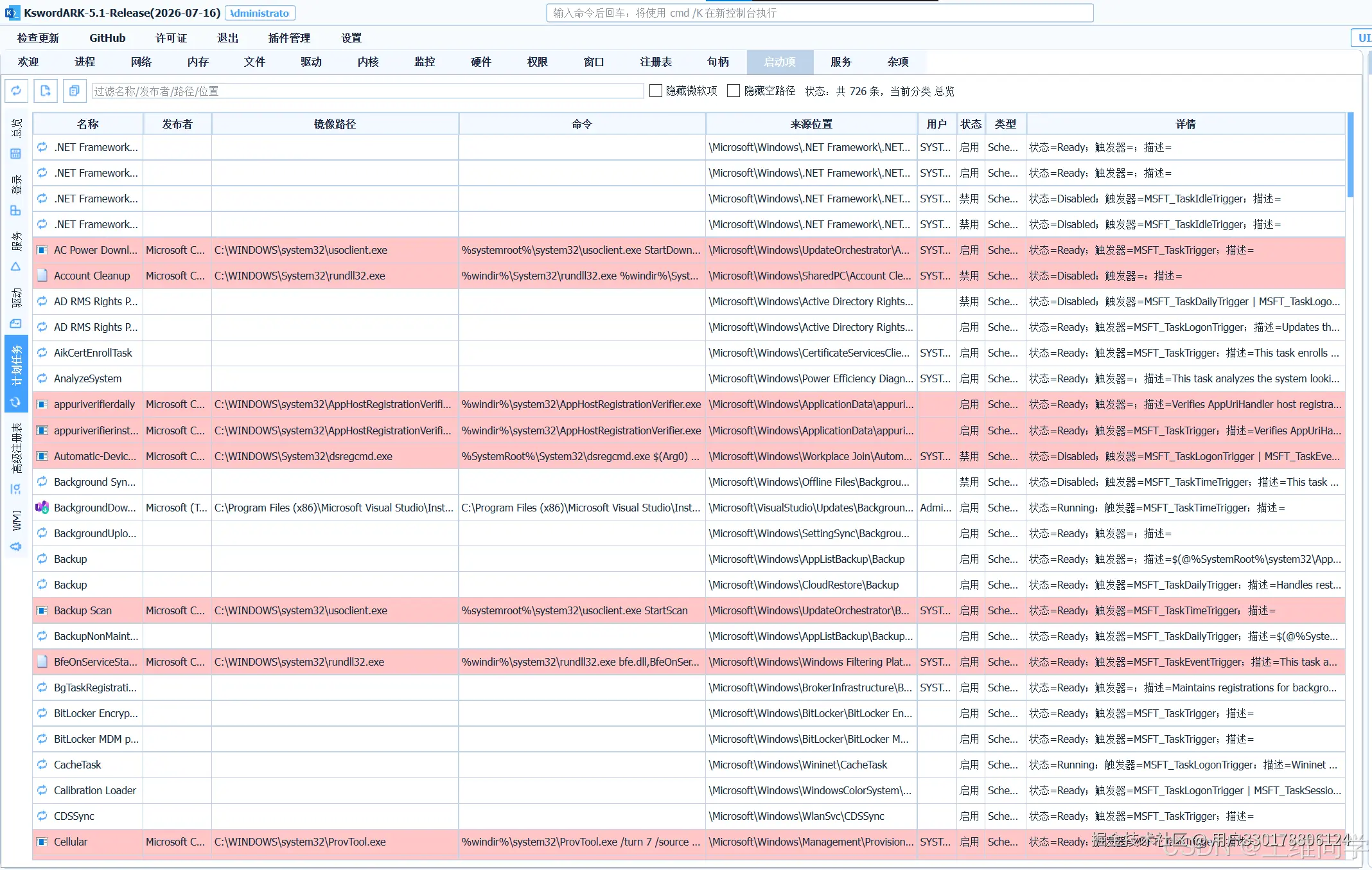Click C:\WINDOWS\system32\ProvTool.exe path cell

coord(335,842)
